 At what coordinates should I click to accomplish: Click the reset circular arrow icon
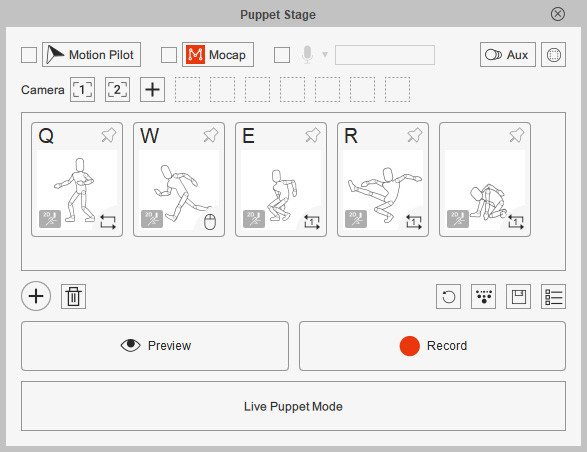click(x=448, y=297)
